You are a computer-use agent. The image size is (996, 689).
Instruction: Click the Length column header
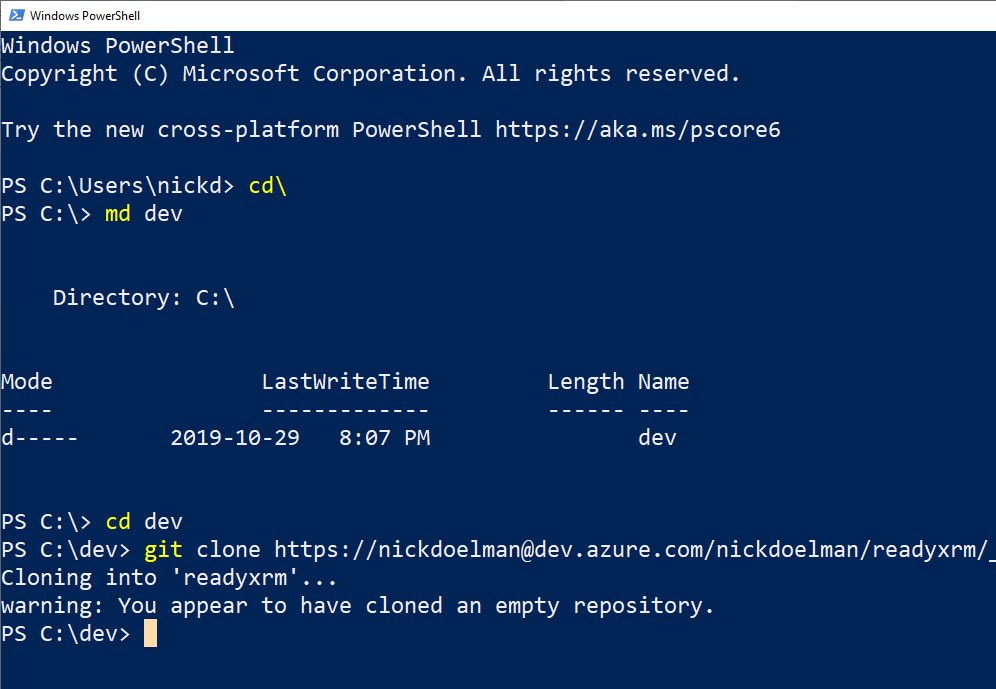(x=585, y=382)
